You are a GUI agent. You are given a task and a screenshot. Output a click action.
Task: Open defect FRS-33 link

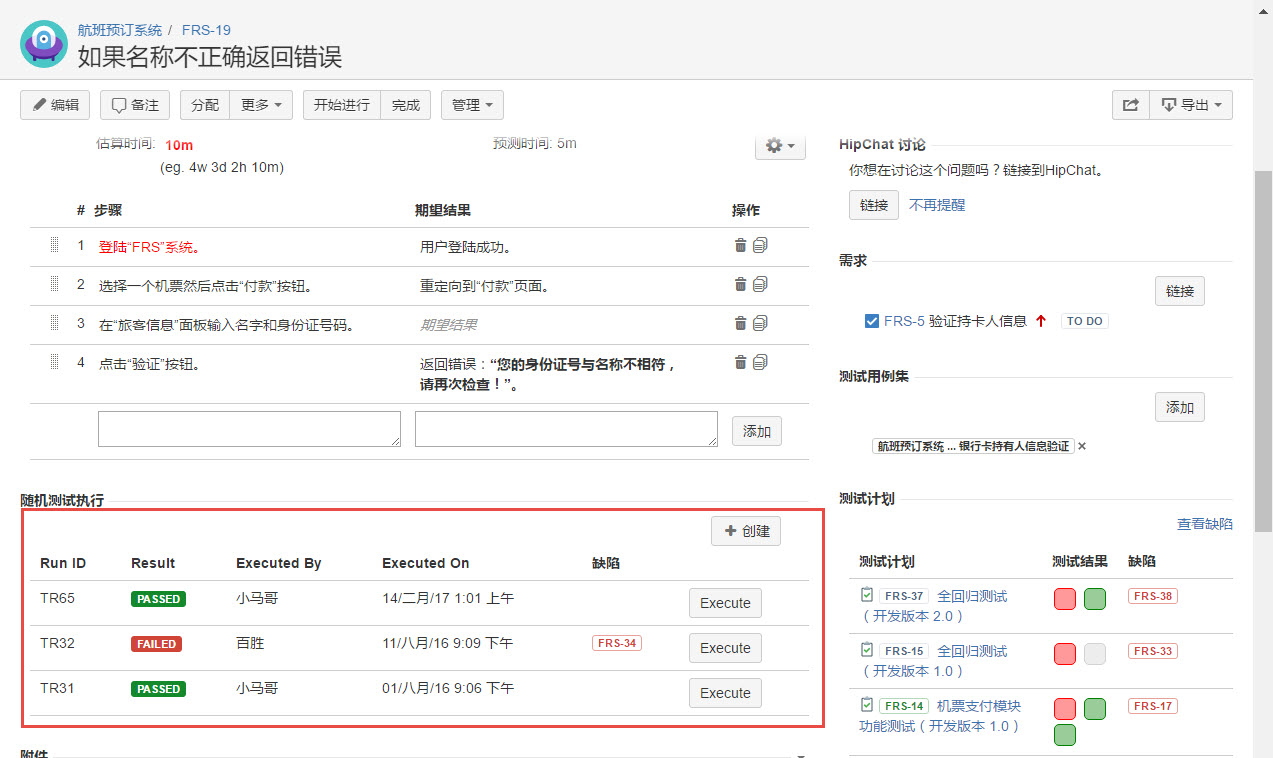point(1153,651)
